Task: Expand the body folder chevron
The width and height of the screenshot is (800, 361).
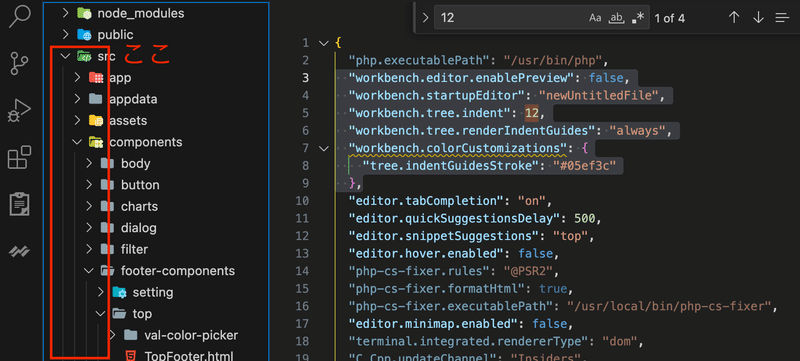Action: coord(89,163)
